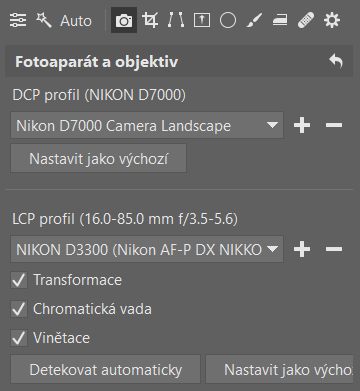360x391 pixels.
Task: Select the smoothing iron tool icon
Action: 280,21
